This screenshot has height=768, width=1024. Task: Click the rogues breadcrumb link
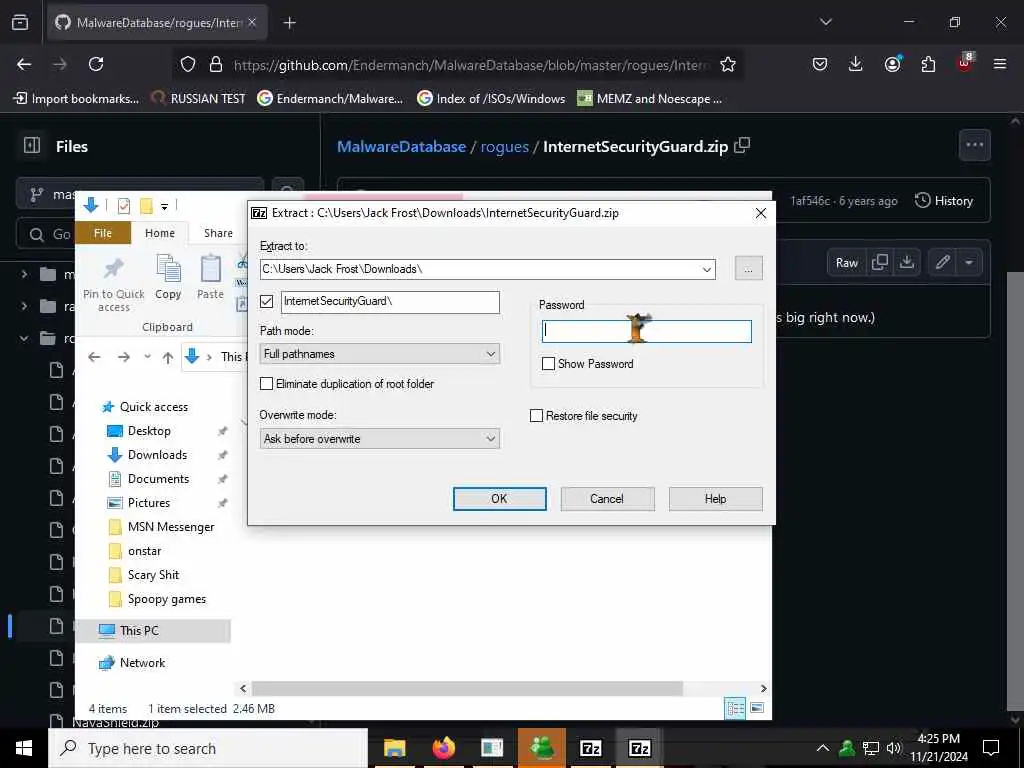tap(504, 146)
